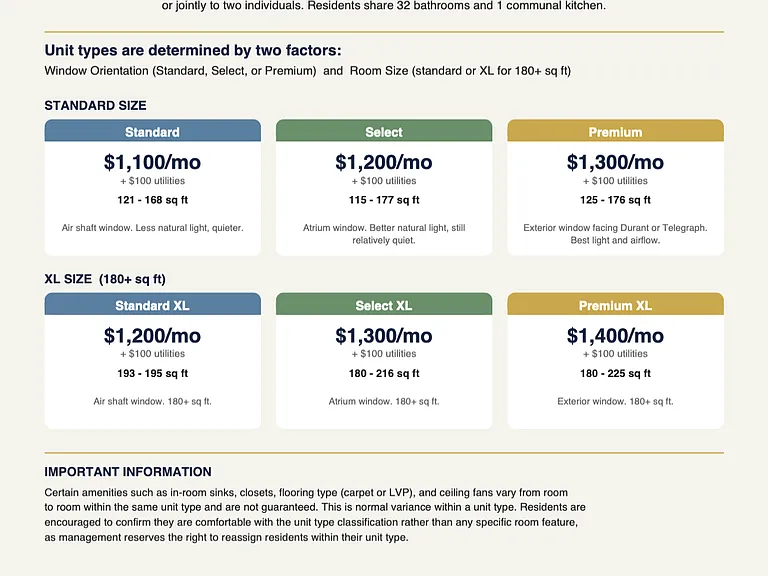
Task: Select the Premium unit card header
Action: 615,131
